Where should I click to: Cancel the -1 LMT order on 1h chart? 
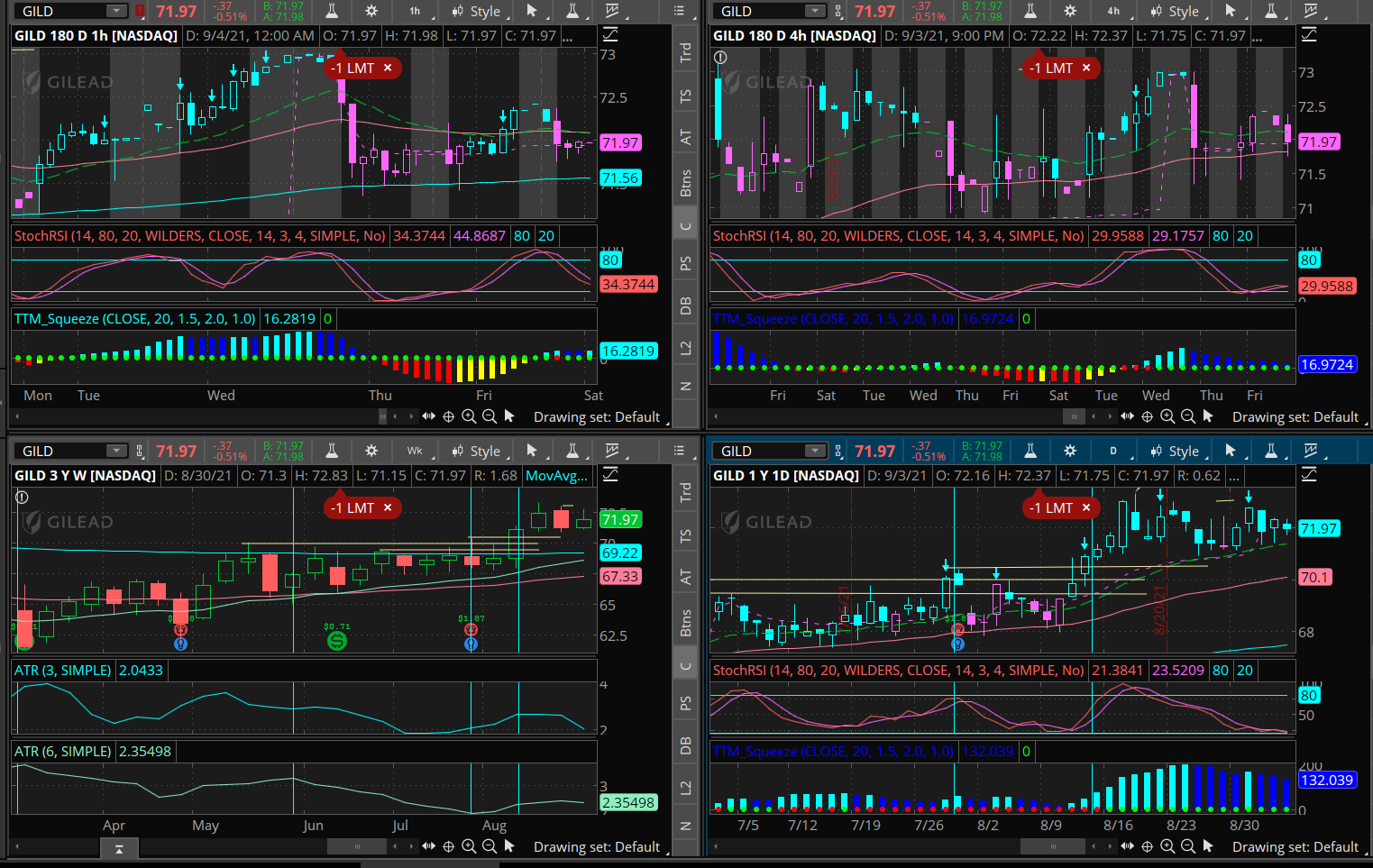[x=388, y=68]
